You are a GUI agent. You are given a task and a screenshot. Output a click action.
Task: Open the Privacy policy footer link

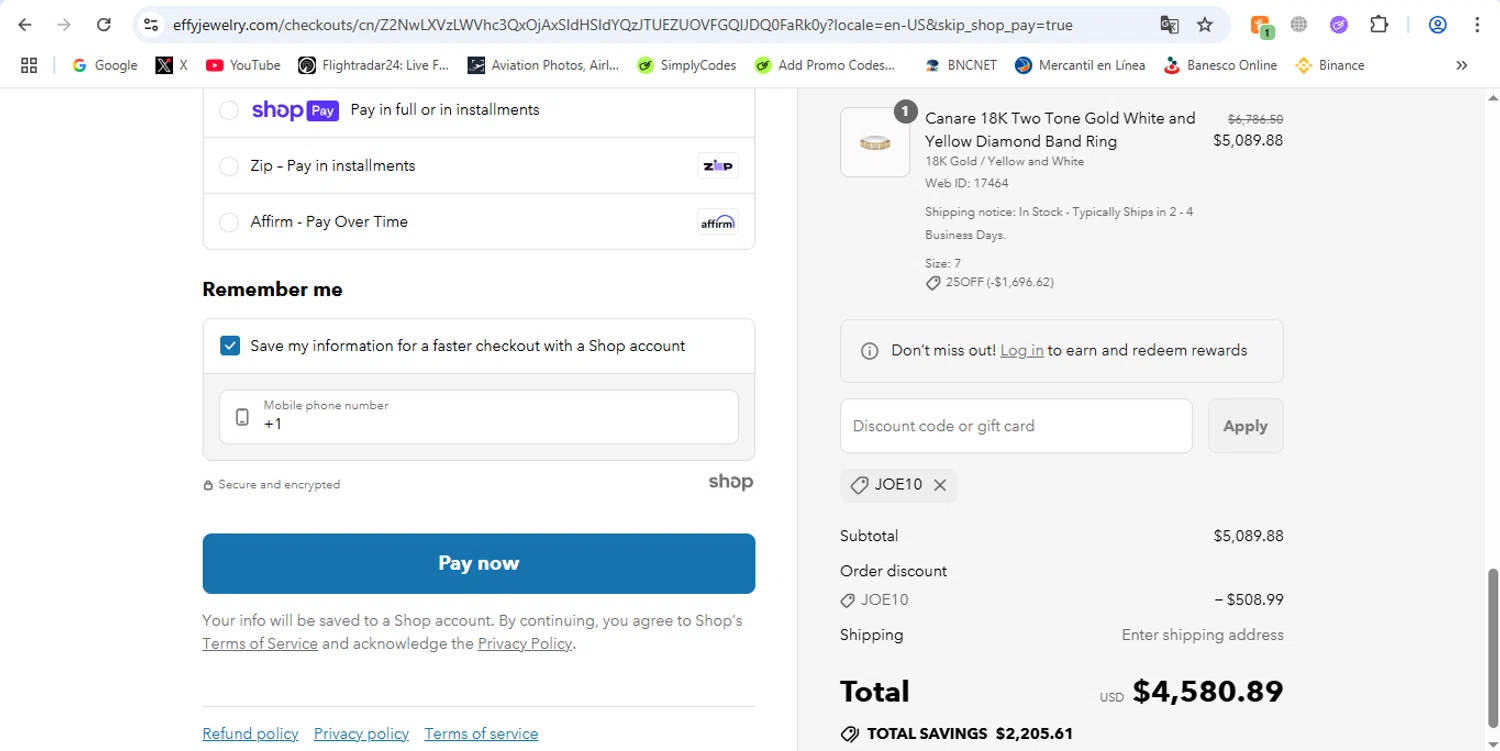(361, 734)
